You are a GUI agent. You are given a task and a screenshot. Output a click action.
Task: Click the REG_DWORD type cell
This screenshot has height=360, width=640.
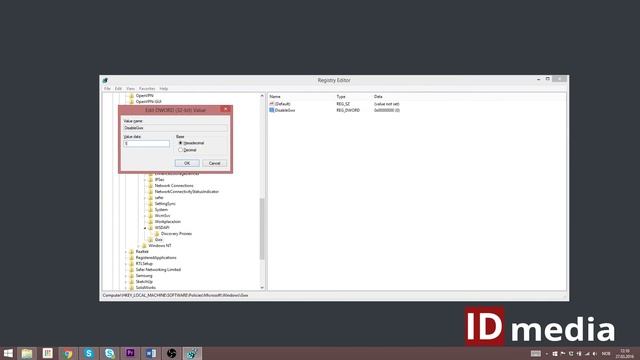[348, 110]
